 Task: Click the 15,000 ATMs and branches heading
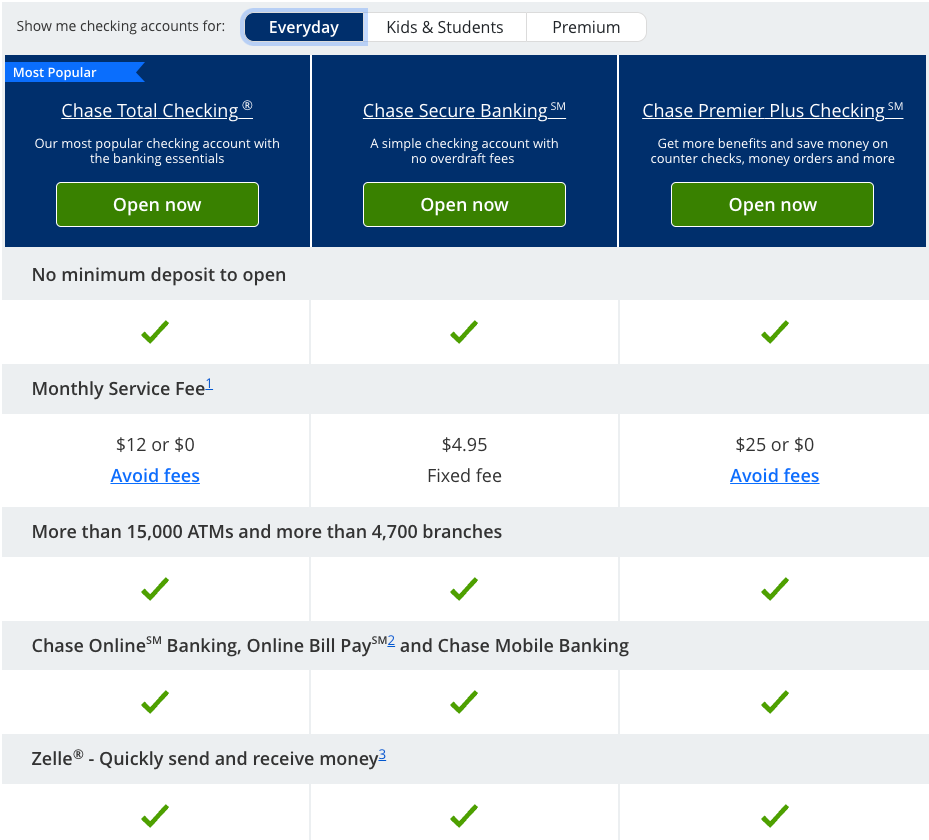click(x=267, y=532)
